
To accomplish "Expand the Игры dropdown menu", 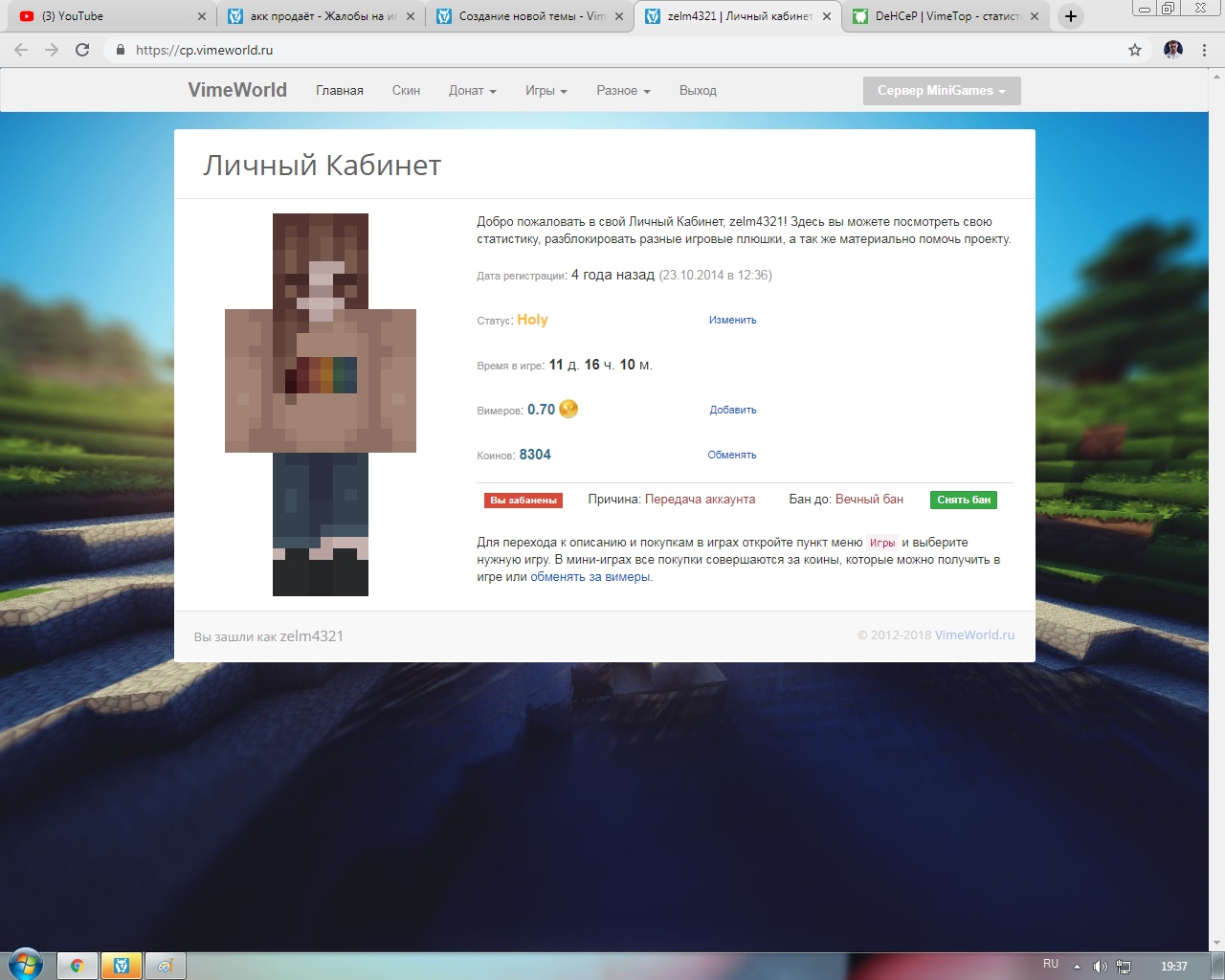I will 546,91.
